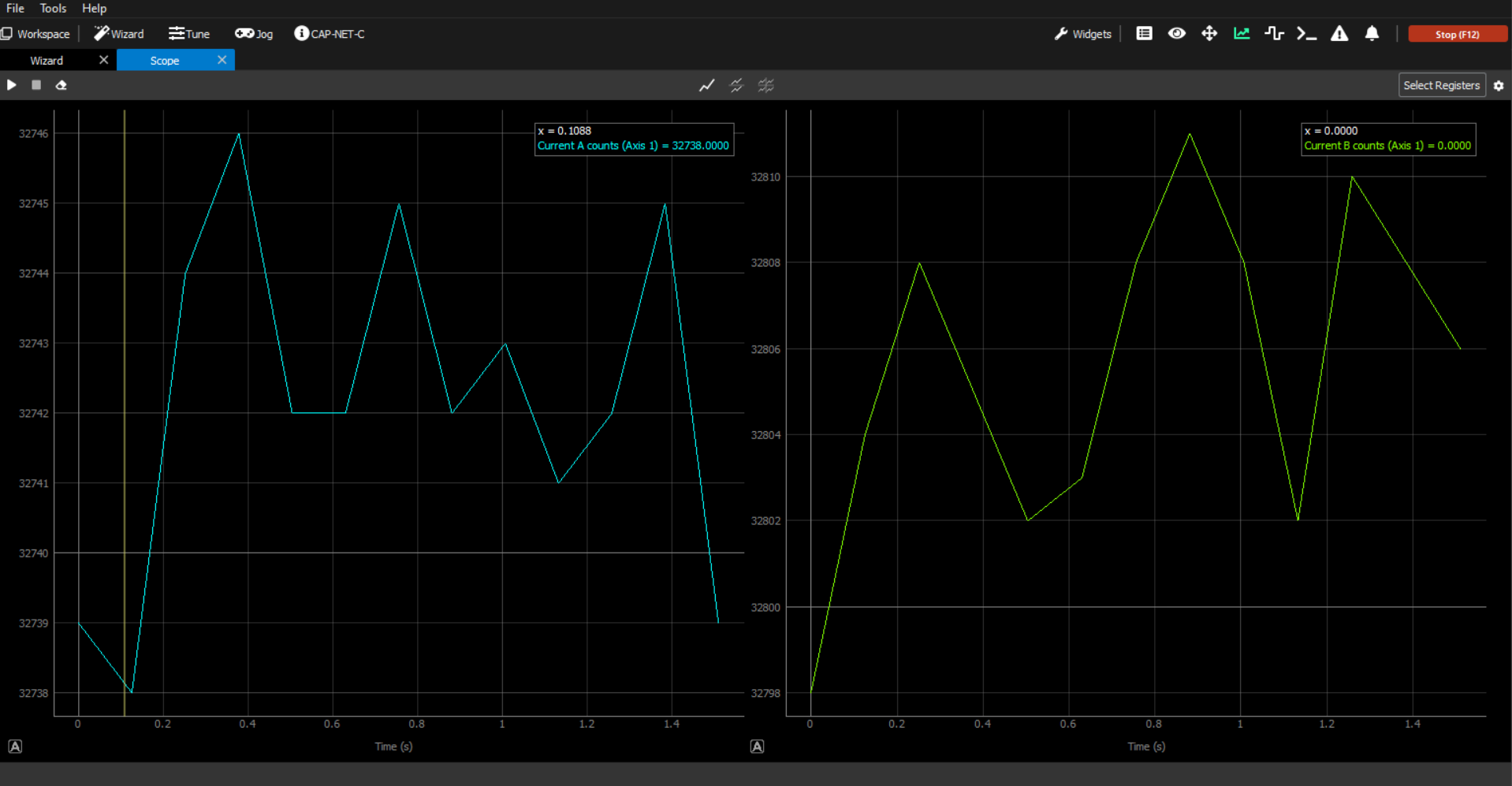Erase scope data with eraser icon

pyautogui.click(x=61, y=85)
